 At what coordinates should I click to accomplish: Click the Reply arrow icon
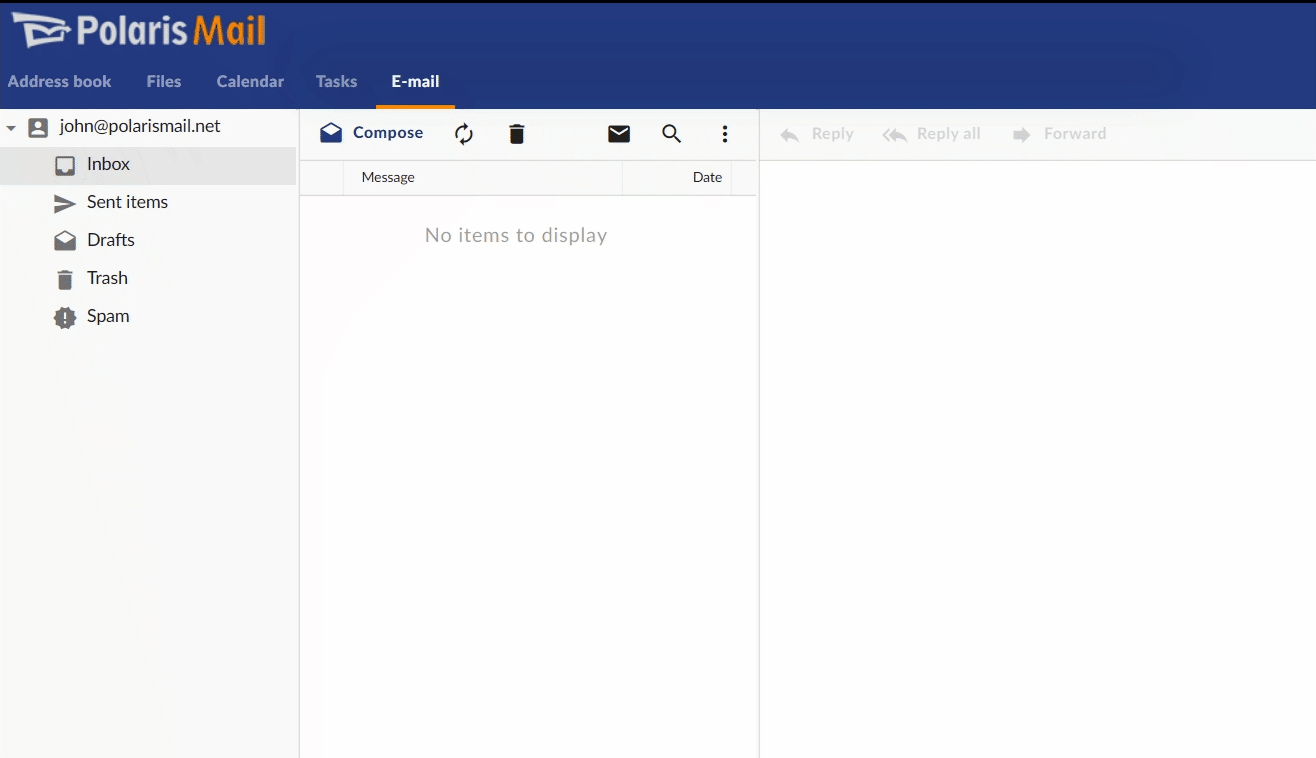click(x=790, y=135)
